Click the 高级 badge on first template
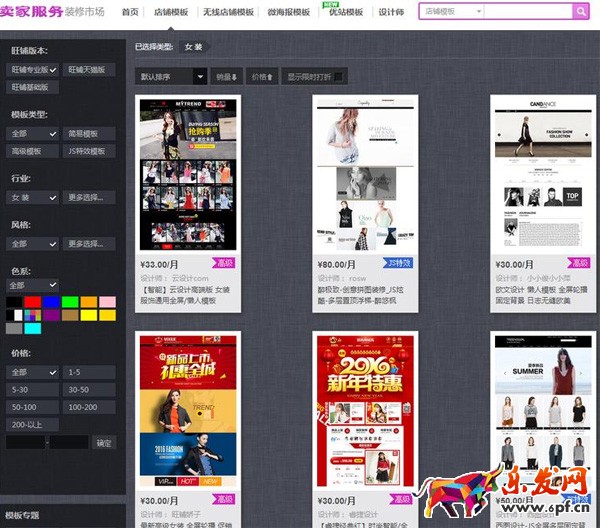 [223, 264]
